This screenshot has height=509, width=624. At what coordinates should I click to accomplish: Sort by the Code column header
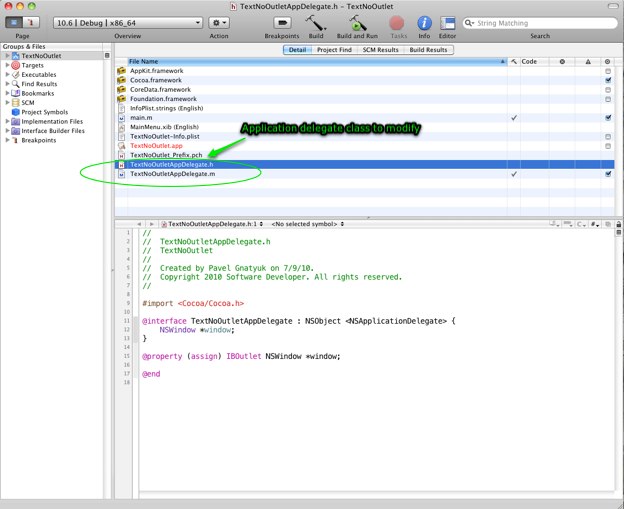pyautogui.click(x=534, y=61)
